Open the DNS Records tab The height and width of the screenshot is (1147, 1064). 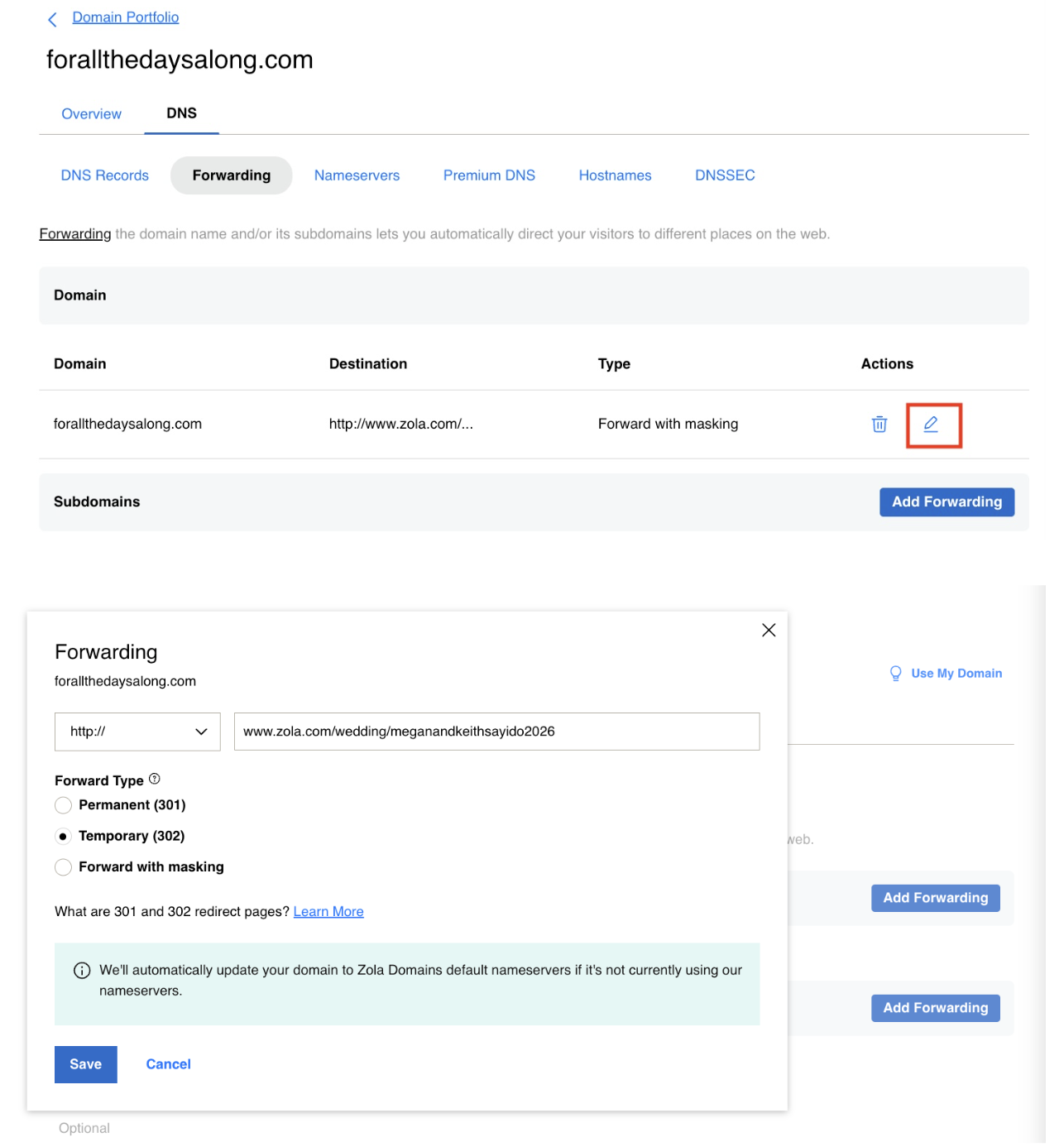(x=104, y=175)
